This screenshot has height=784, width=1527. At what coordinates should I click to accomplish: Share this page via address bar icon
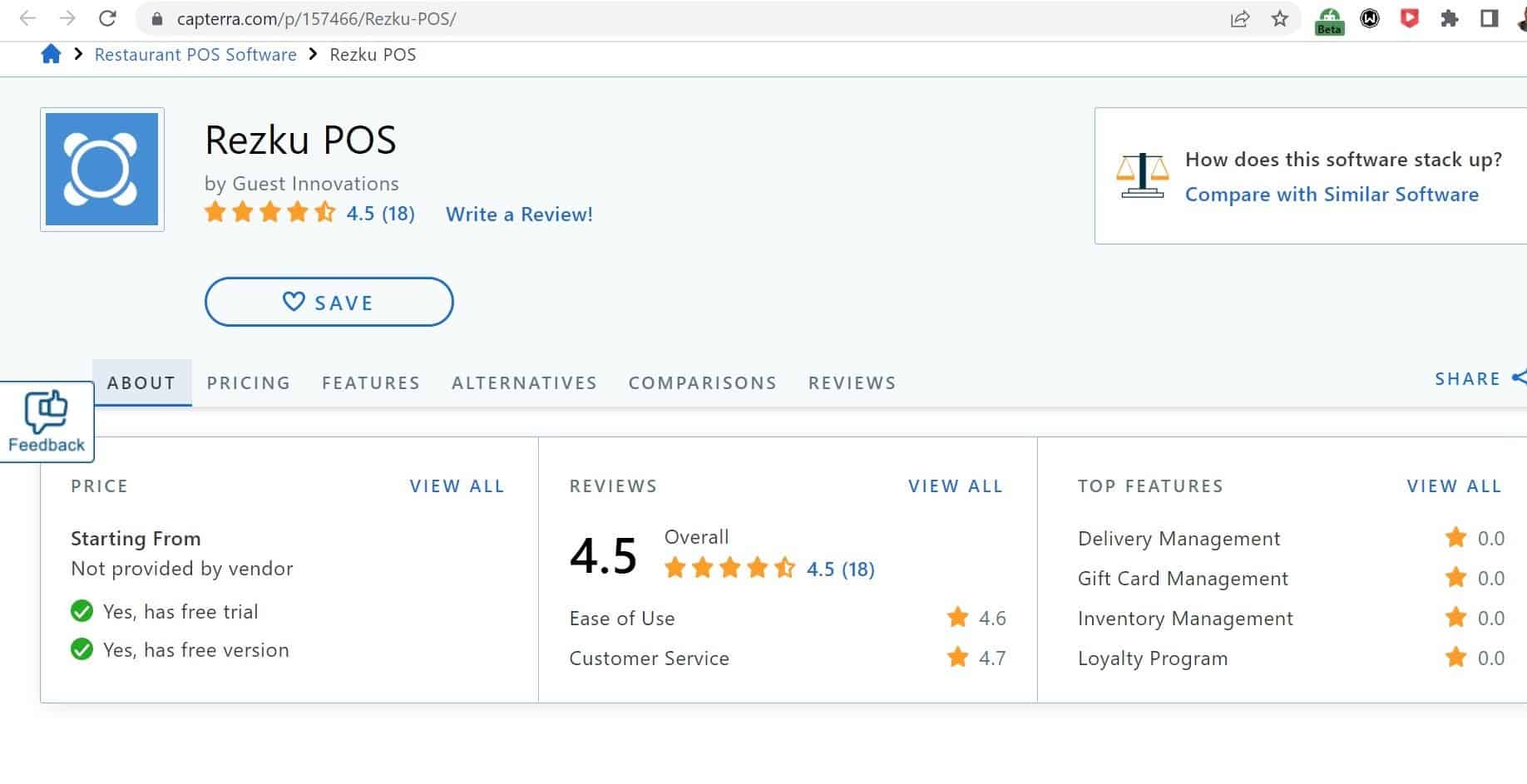pos(1239,18)
